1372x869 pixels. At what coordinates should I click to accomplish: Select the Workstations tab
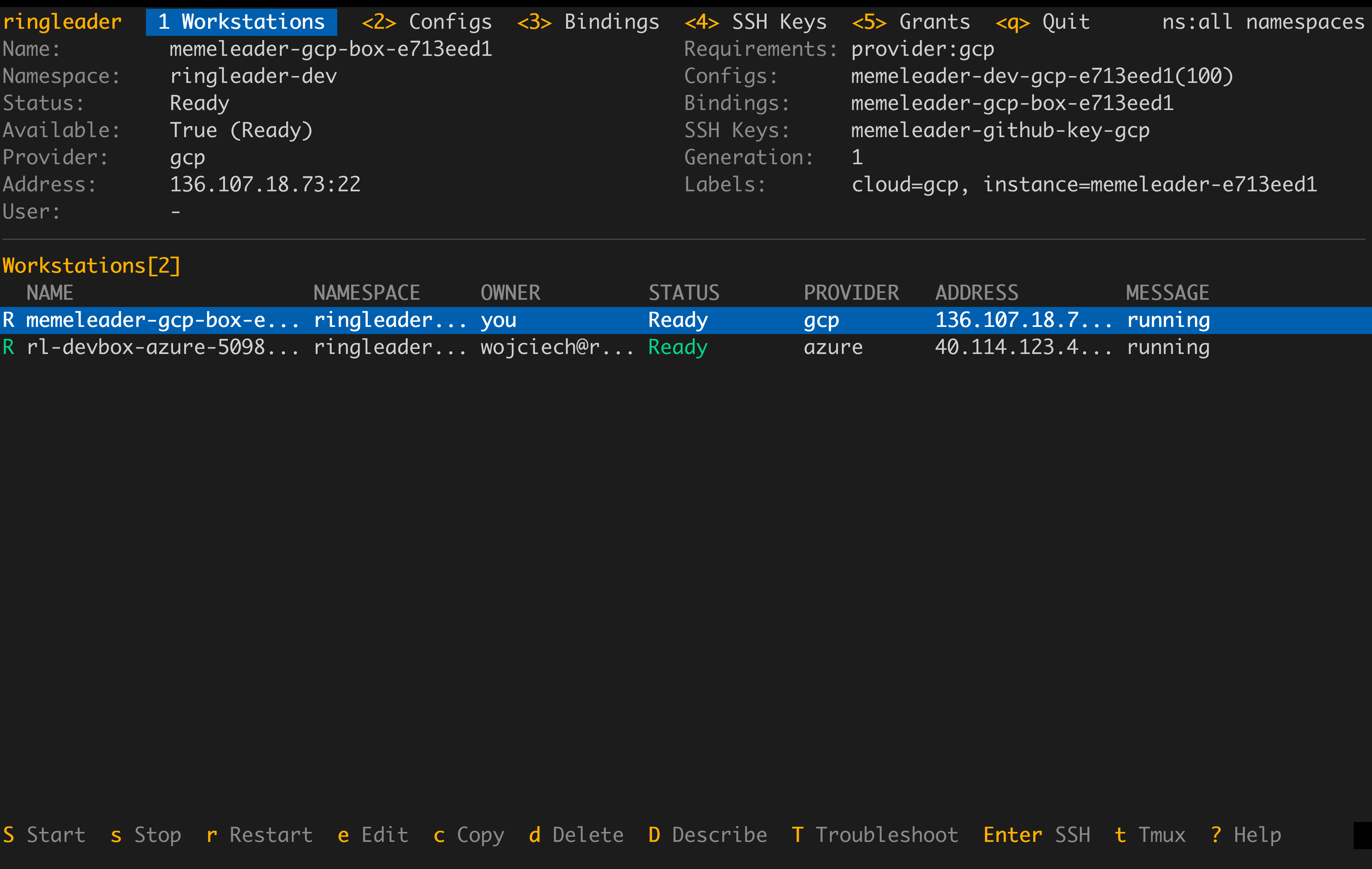[x=241, y=22]
